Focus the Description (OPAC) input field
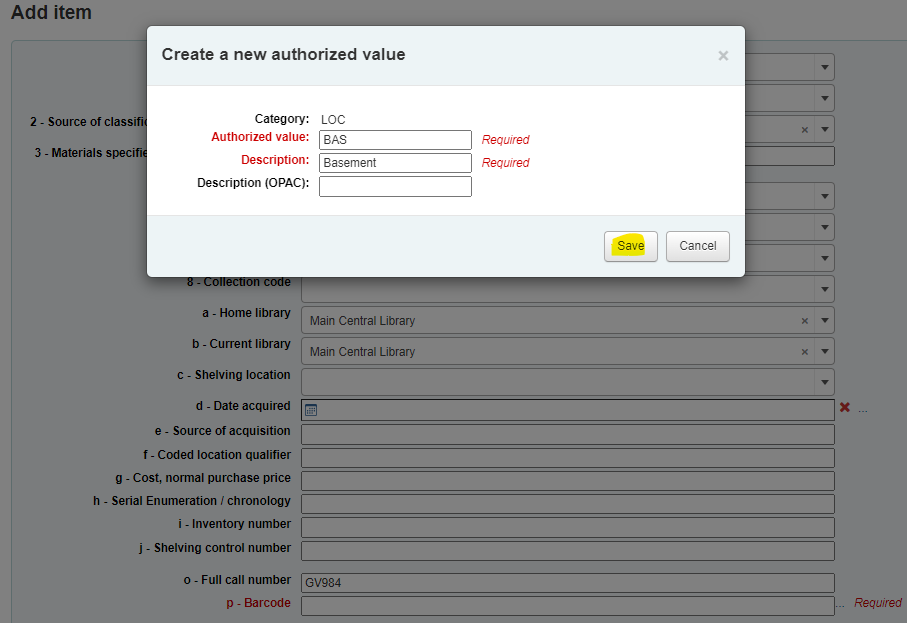The image size is (907, 623). pyautogui.click(x=395, y=186)
